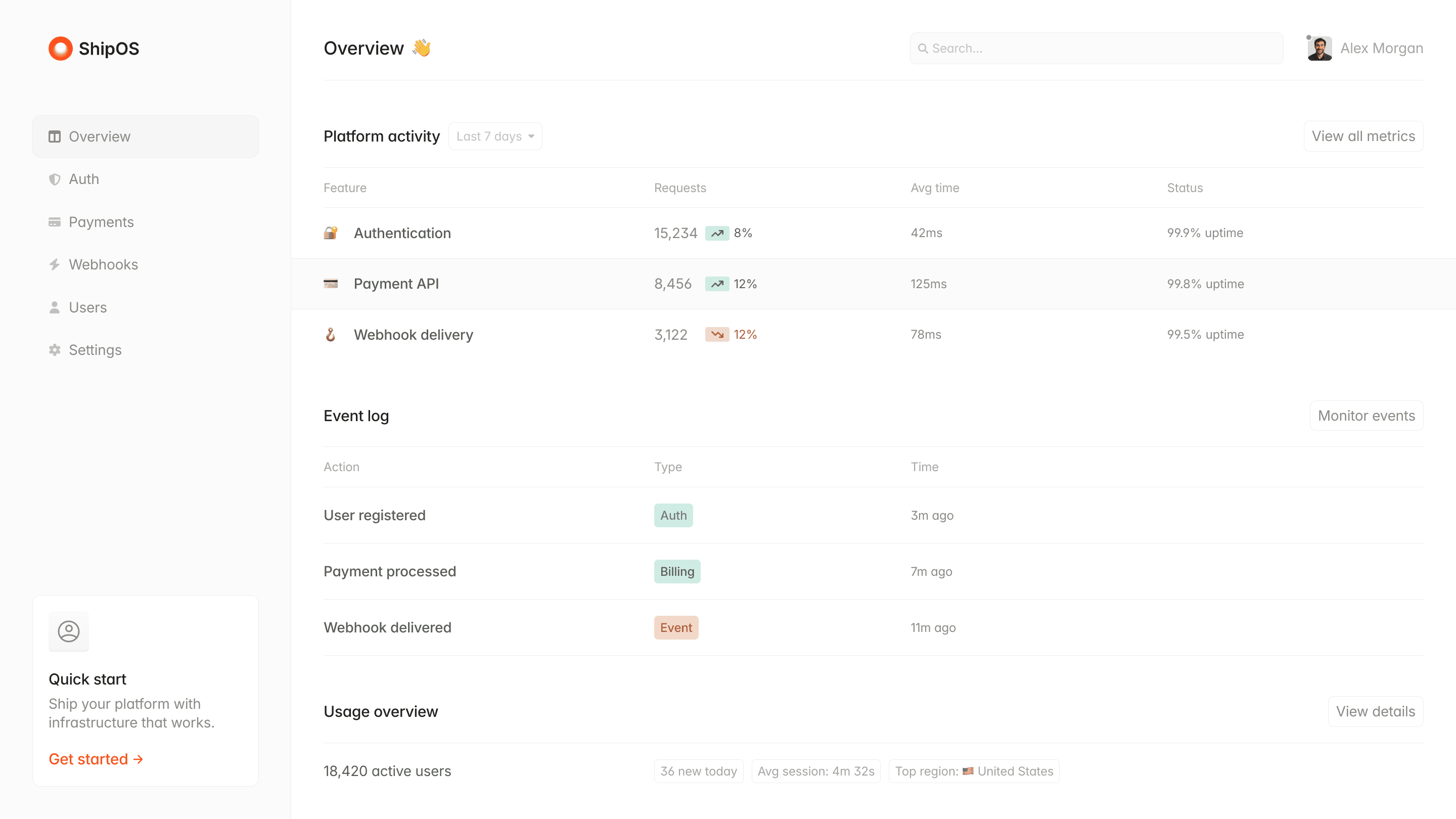Follow the Get started link

click(x=96, y=759)
